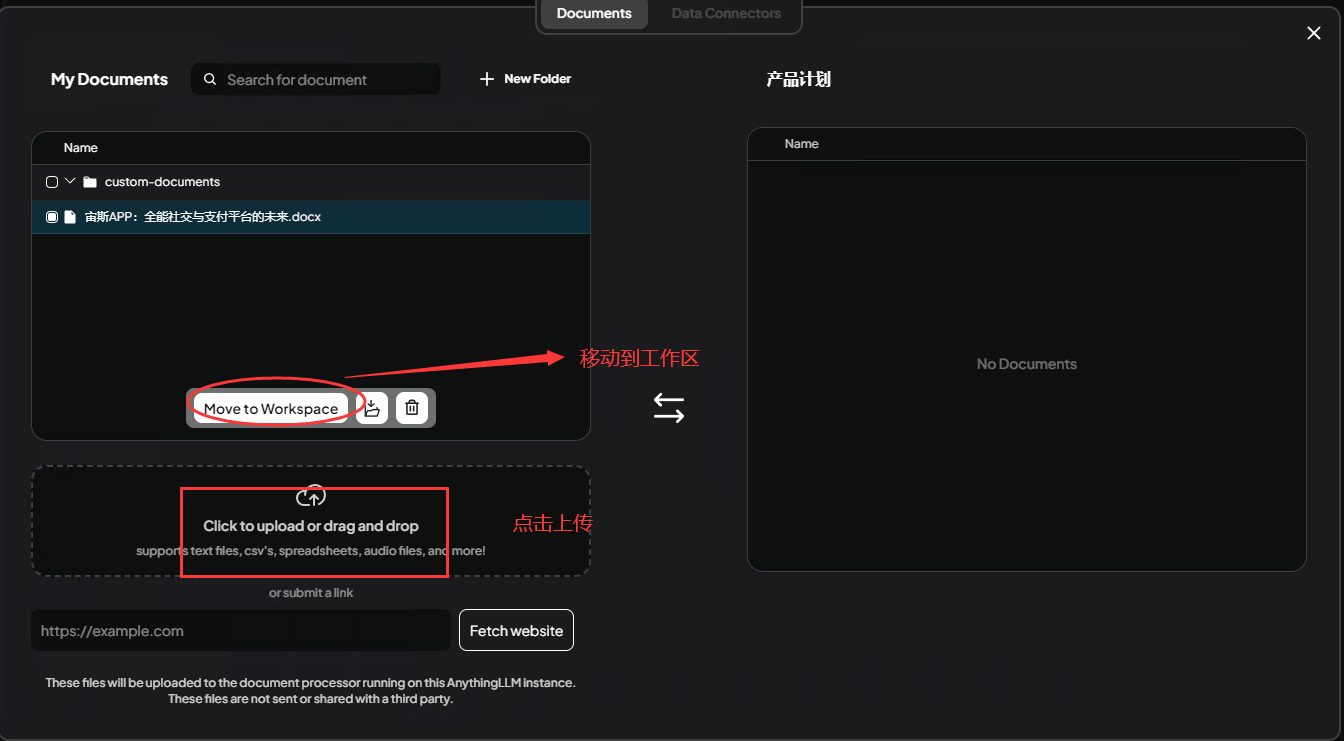Click the move-to-folder icon beside Move to Workspace
Viewport: 1344px width, 741px height.
(x=372, y=408)
